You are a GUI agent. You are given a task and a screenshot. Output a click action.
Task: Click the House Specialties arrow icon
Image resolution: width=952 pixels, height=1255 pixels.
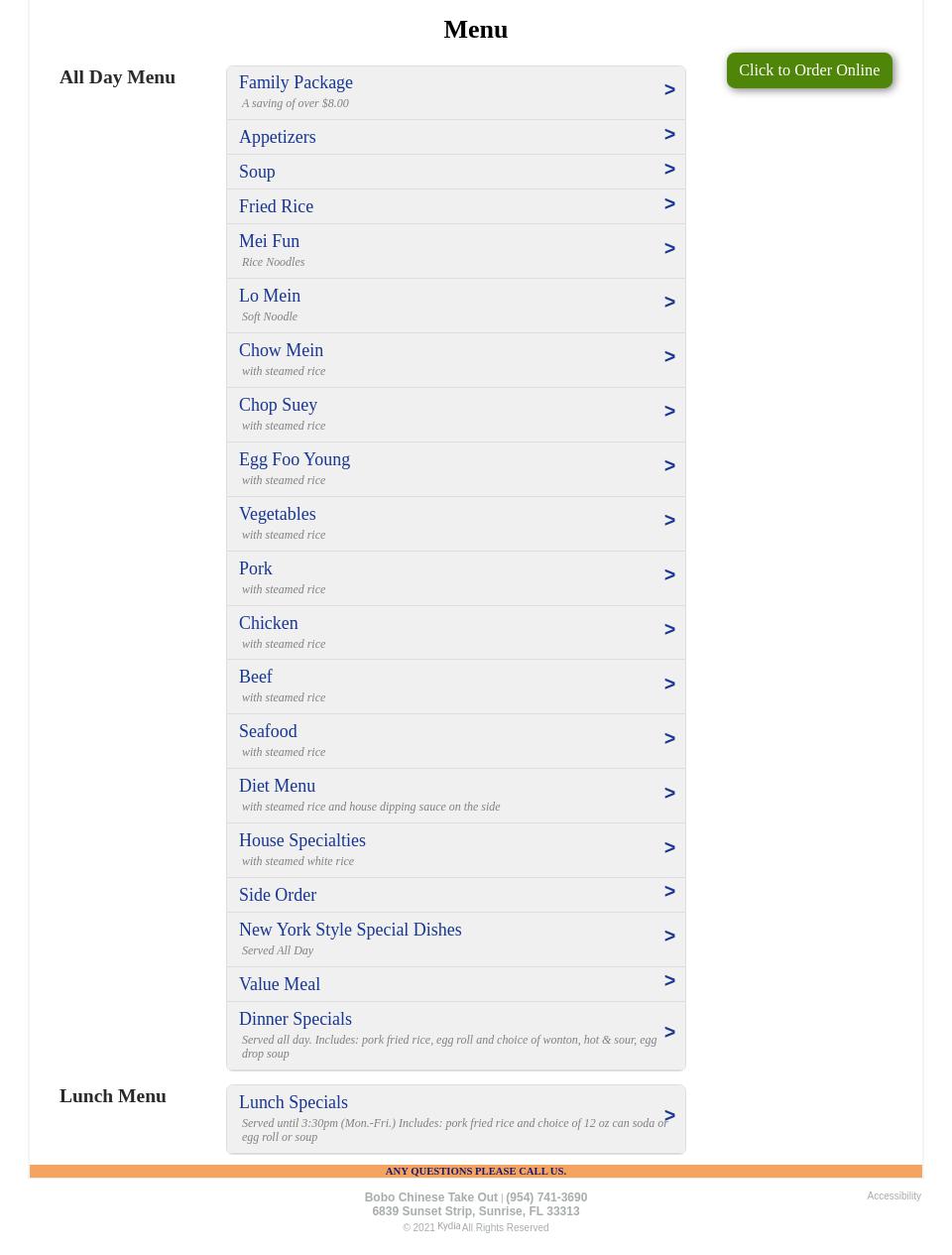(x=669, y=848)
